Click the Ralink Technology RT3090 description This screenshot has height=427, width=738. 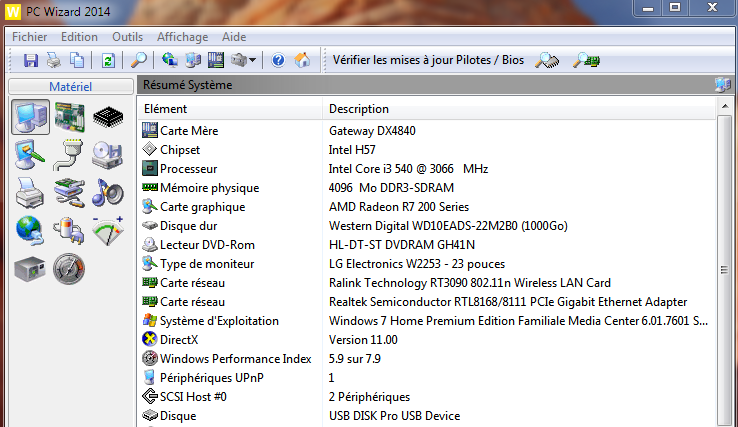click(x=470, y=283)
